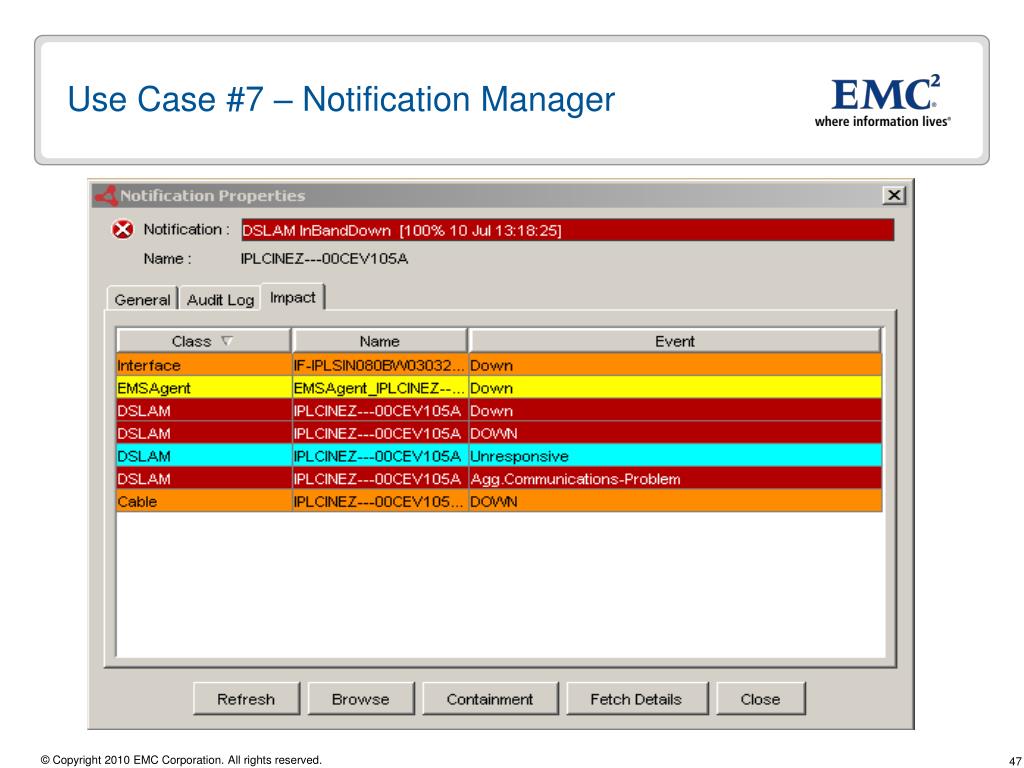This screenshot has width=1024, height=768.
Task: Click the Browse button
Action: 360,699
